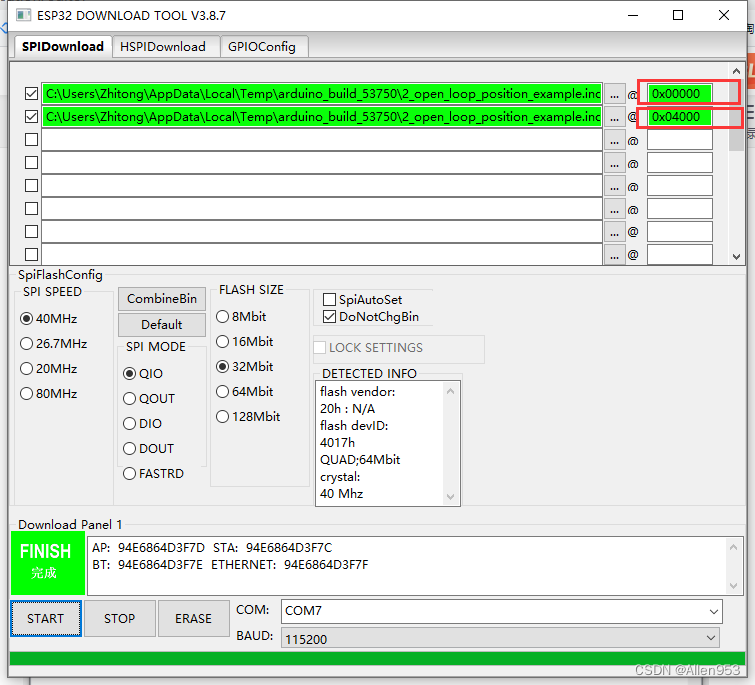Image resolution: width=755 pixels, height=685 pixels.
Task: Select the SPIDownload tab
Action: point(63,46)
